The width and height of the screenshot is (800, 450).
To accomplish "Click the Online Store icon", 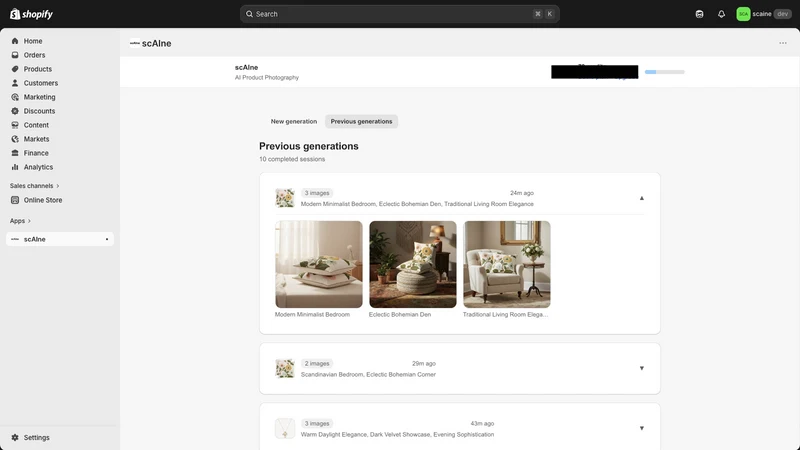I will click(x=15, y=200).
